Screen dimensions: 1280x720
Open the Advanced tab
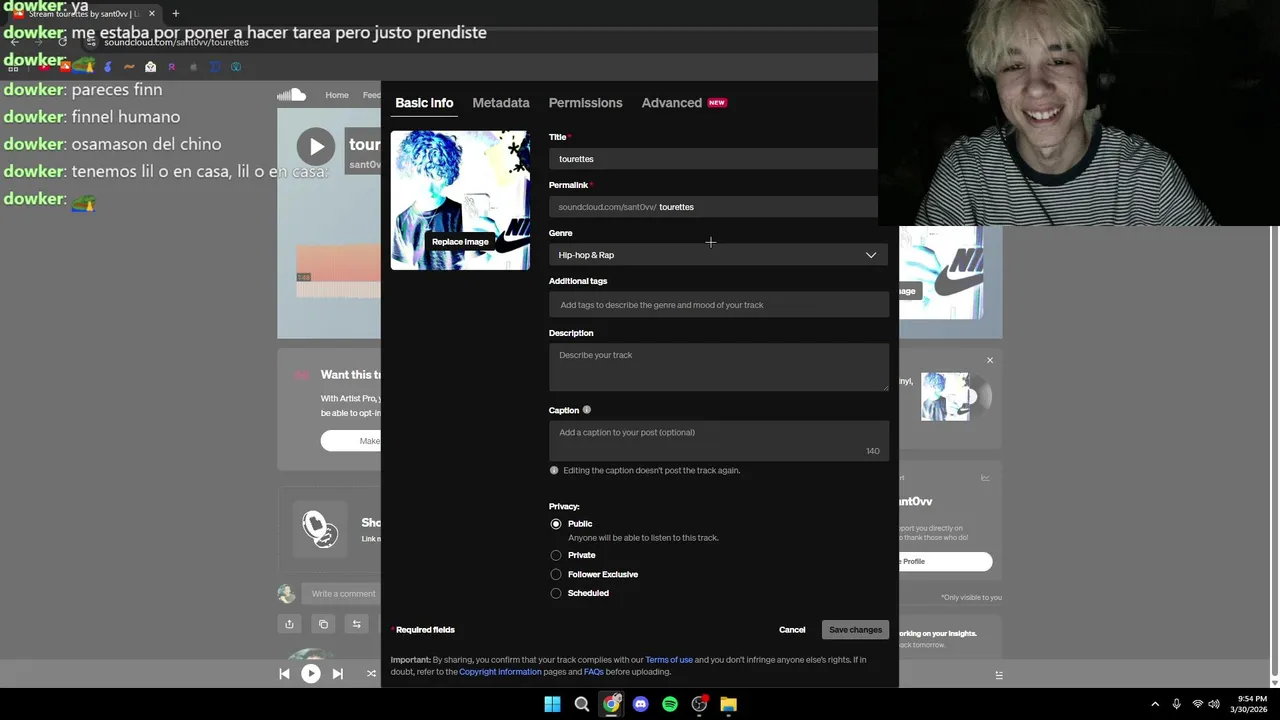tap(672, 103)
